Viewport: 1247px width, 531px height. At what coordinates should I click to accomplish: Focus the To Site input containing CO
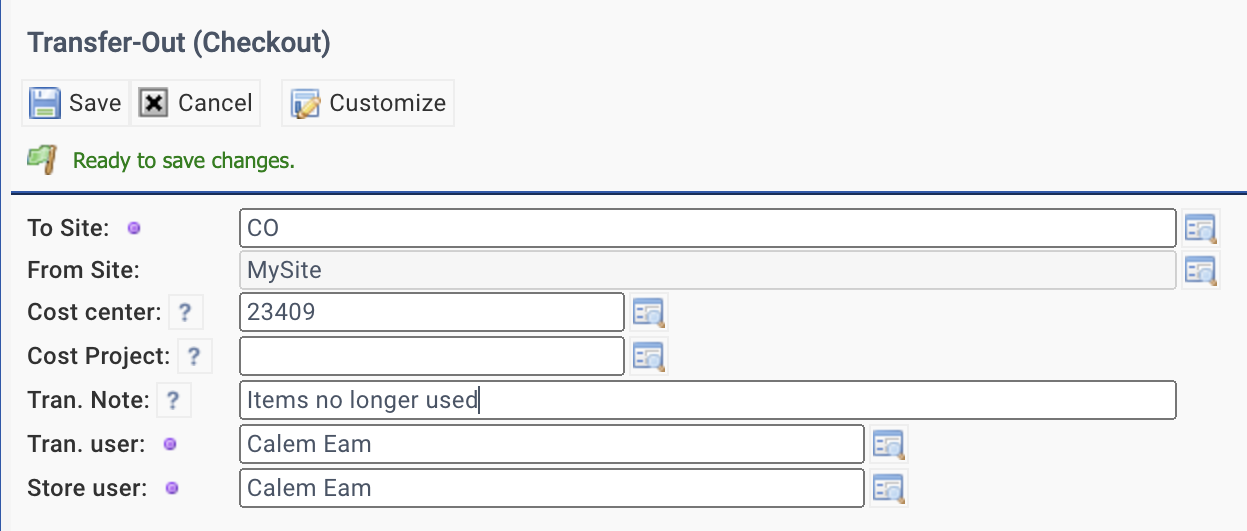pos(708,228)
